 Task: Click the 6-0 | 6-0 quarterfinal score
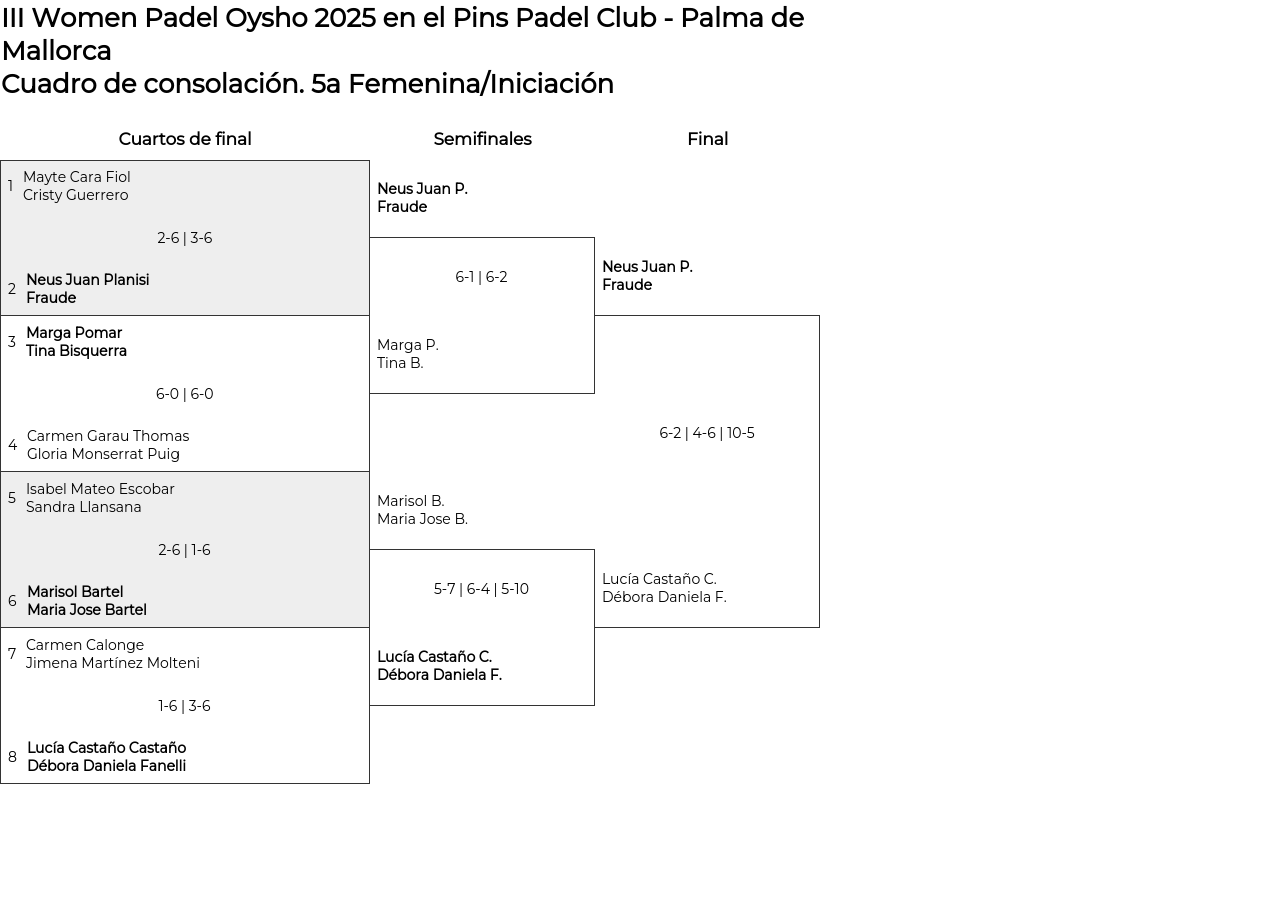tap(185, 394)
